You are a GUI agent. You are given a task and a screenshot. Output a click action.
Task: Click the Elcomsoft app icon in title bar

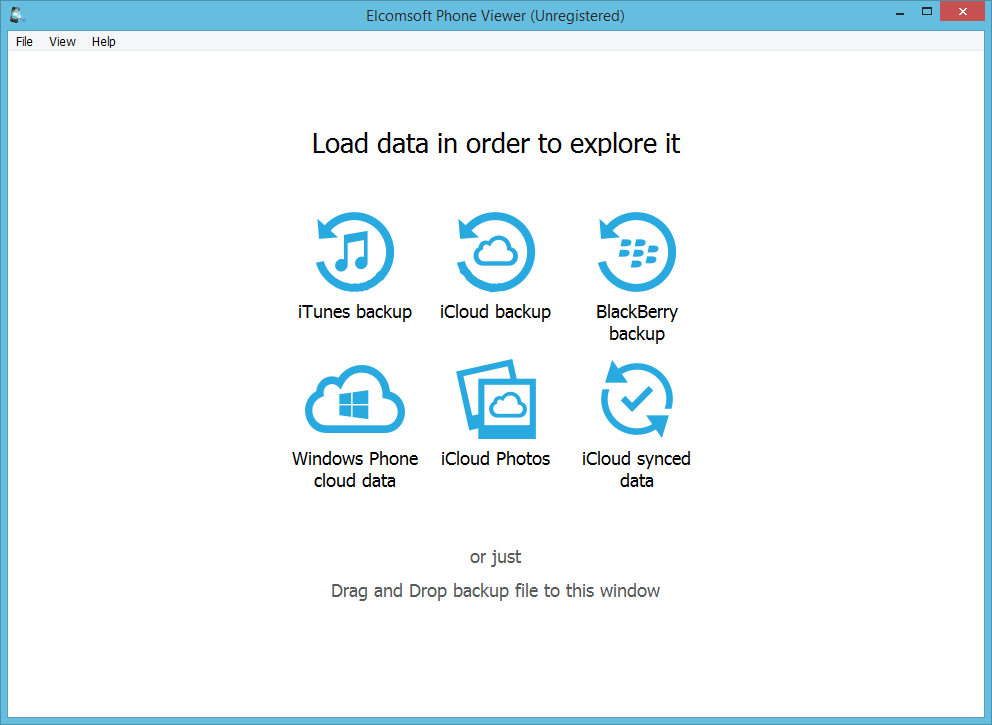(x=16, y=15)
